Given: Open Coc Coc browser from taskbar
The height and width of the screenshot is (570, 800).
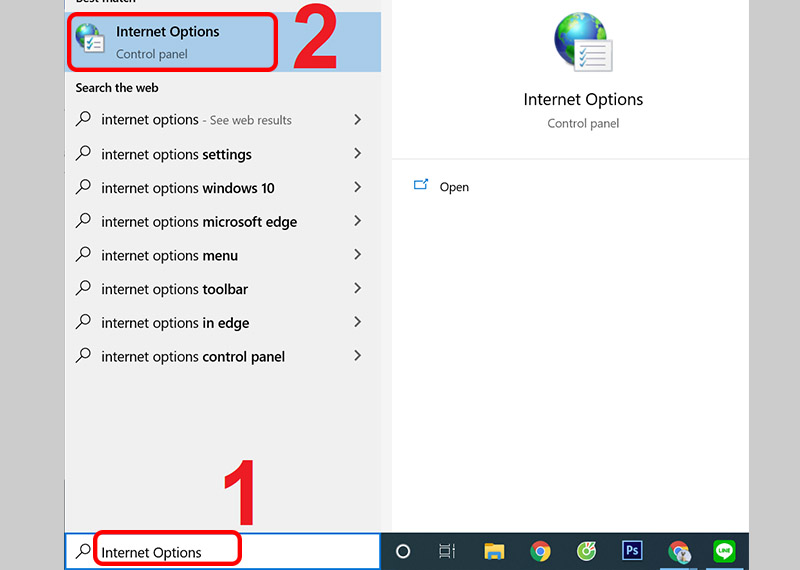Looking at the screenshot, I should 586,551.
